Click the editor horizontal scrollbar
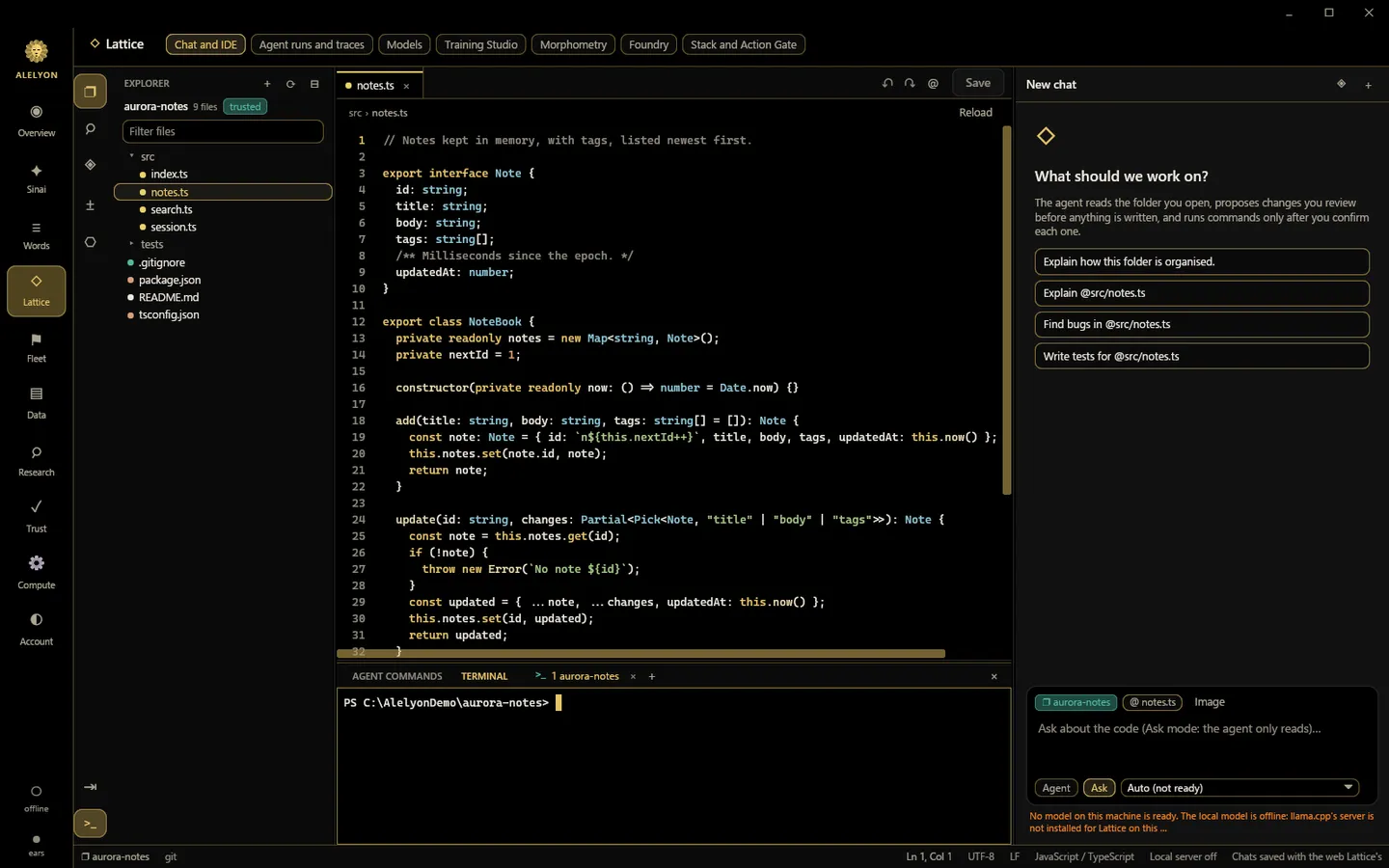Image resolution: width=1389 pixels, height=868 pixels. (641, 654)
